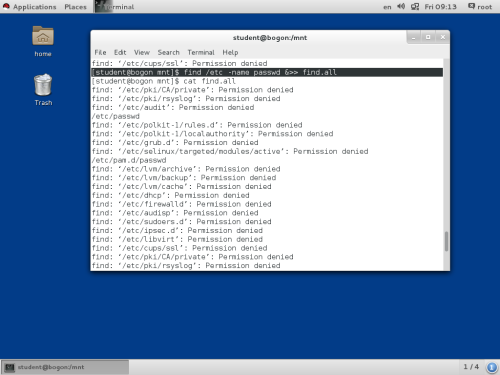Close the terminal window

pyautogui.click(x=443, y=37)
